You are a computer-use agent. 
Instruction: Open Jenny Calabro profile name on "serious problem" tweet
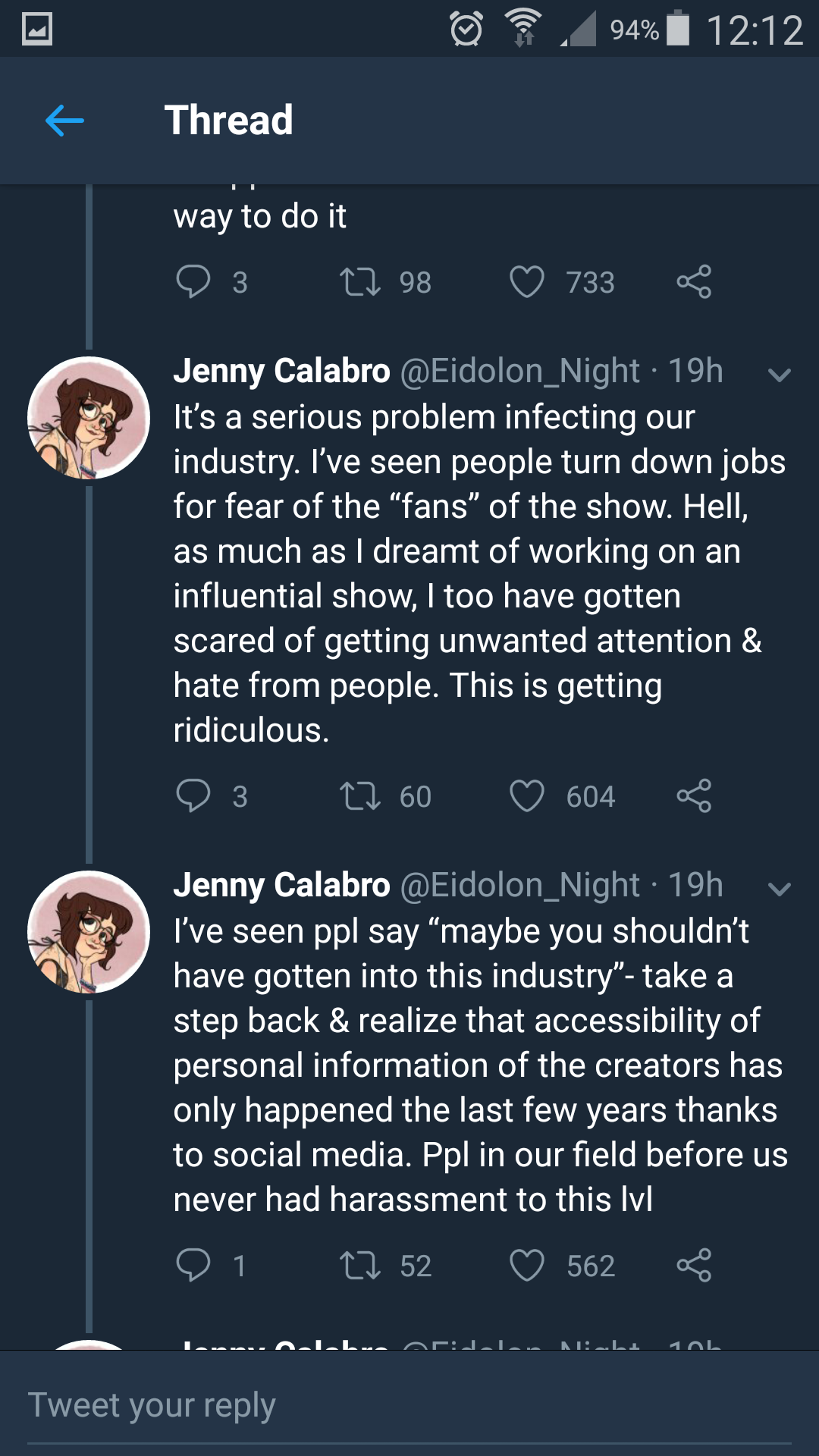tap(281, 372)
